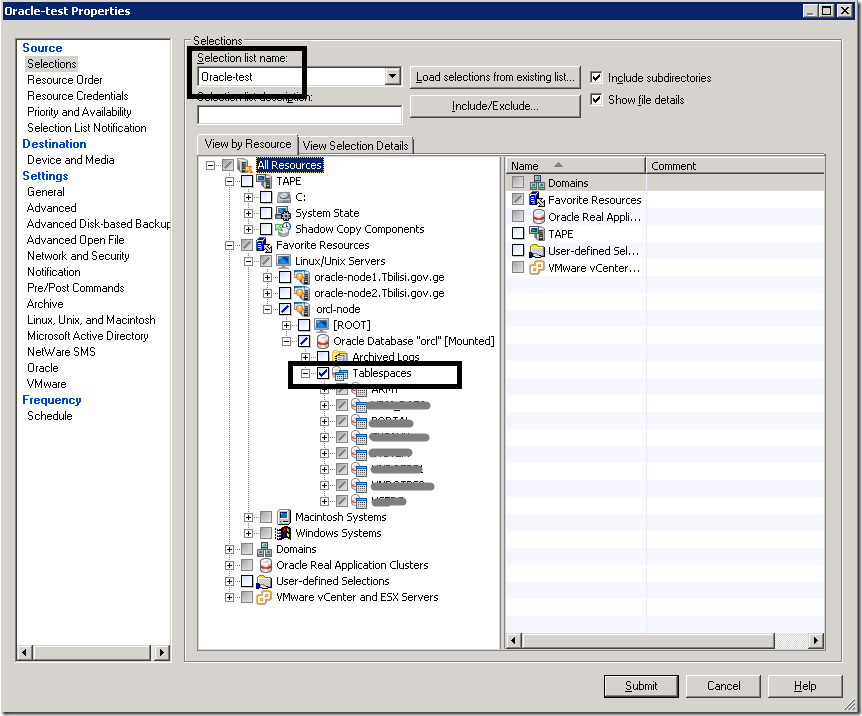Click the Include/Exclude... button
Screen dimensions: 862x716
[495, 106]
